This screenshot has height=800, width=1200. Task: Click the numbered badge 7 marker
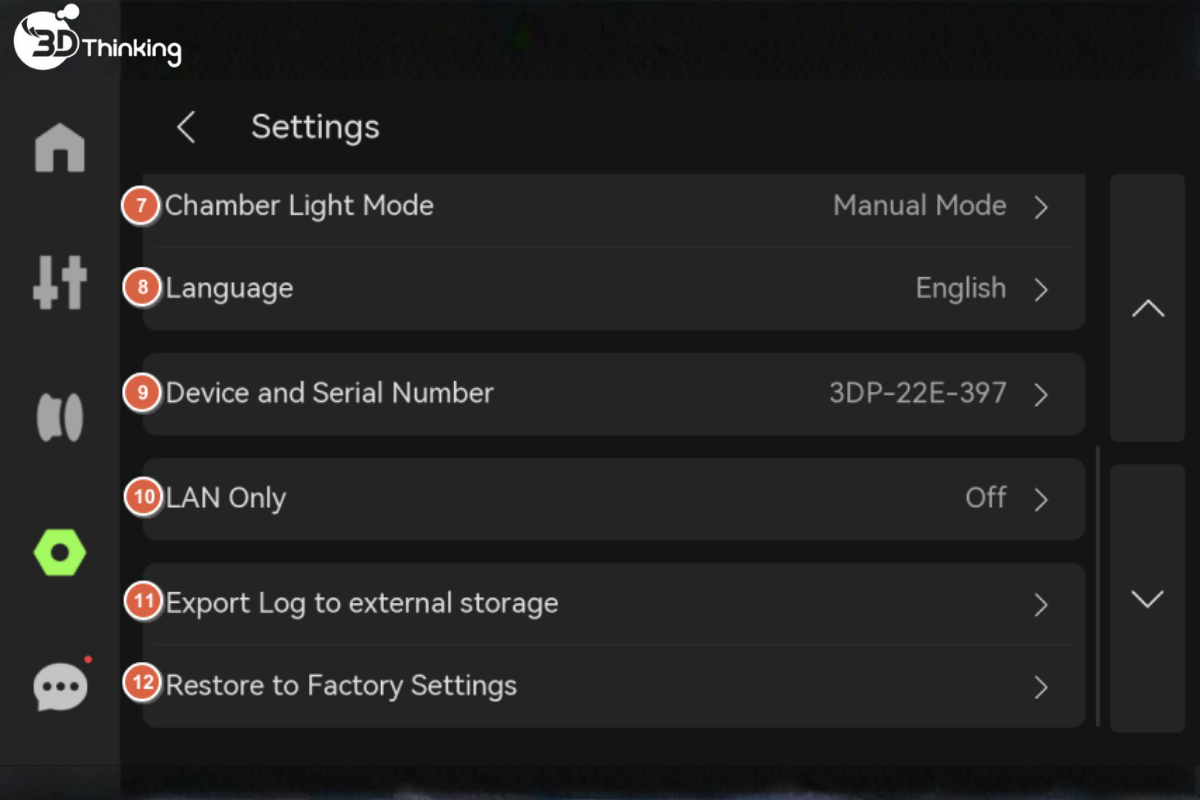coord(142,206)
